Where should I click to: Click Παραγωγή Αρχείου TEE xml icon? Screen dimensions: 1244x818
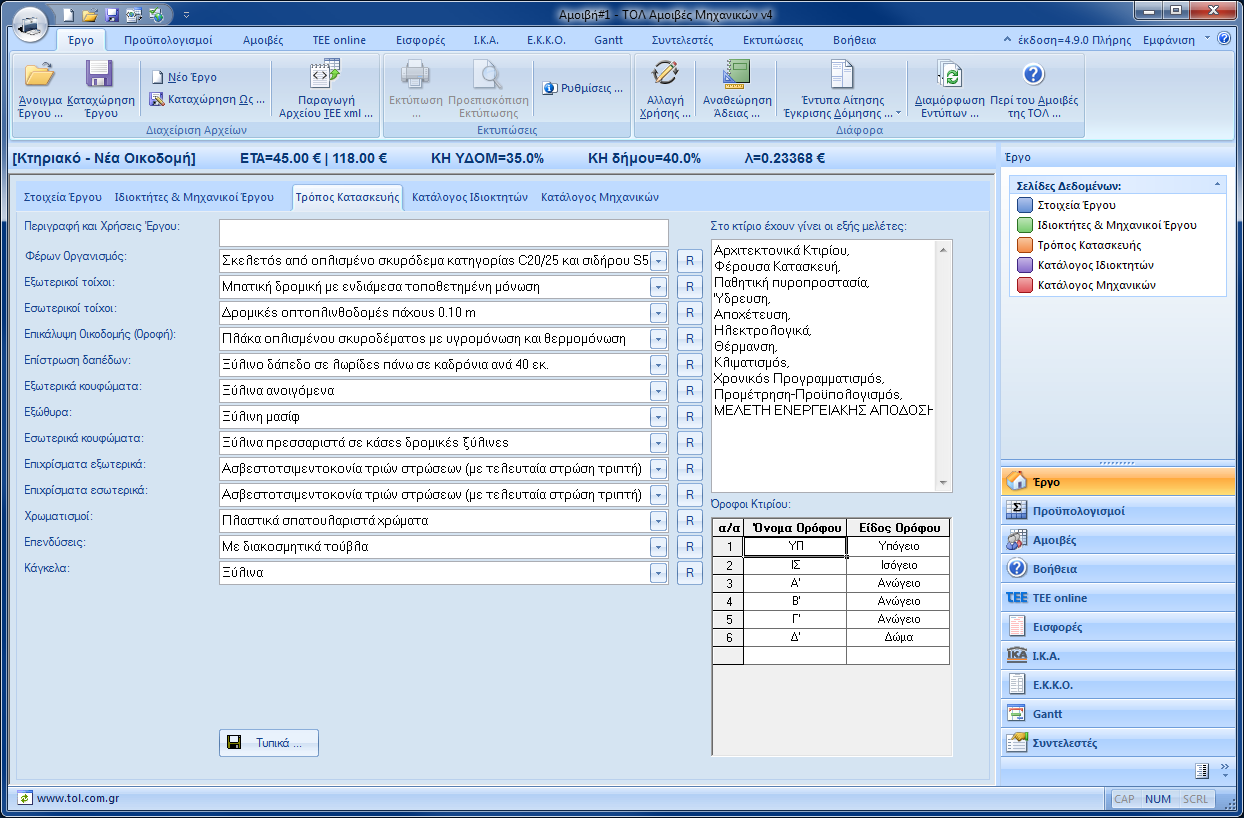325,75
